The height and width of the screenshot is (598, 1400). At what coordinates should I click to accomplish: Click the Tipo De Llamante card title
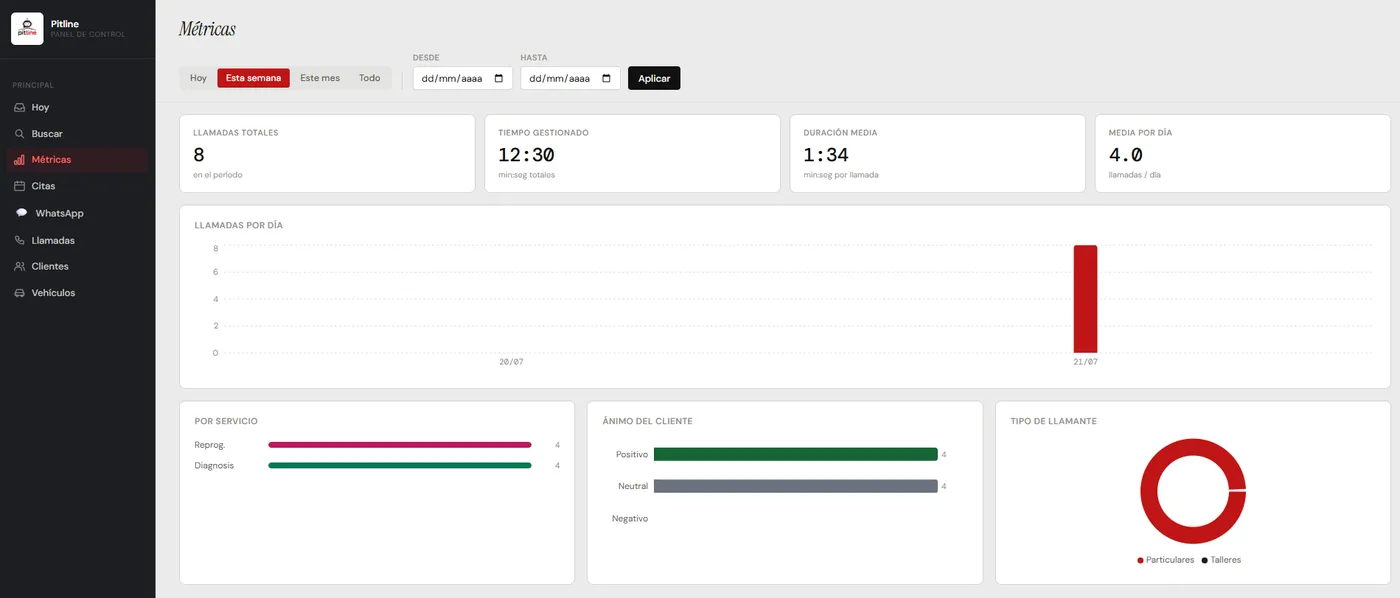pyautogui.click(x=1053, y=421)
